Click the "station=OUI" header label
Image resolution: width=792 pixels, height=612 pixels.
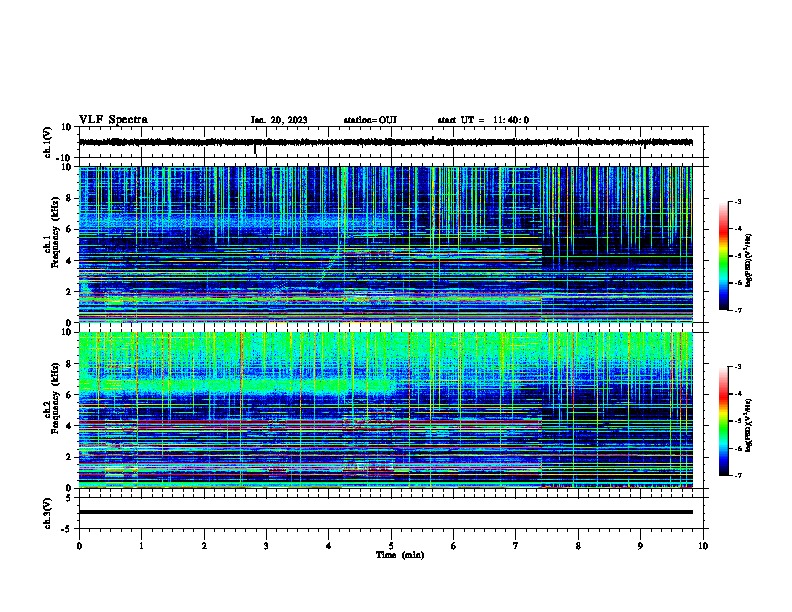pos(370,120)
